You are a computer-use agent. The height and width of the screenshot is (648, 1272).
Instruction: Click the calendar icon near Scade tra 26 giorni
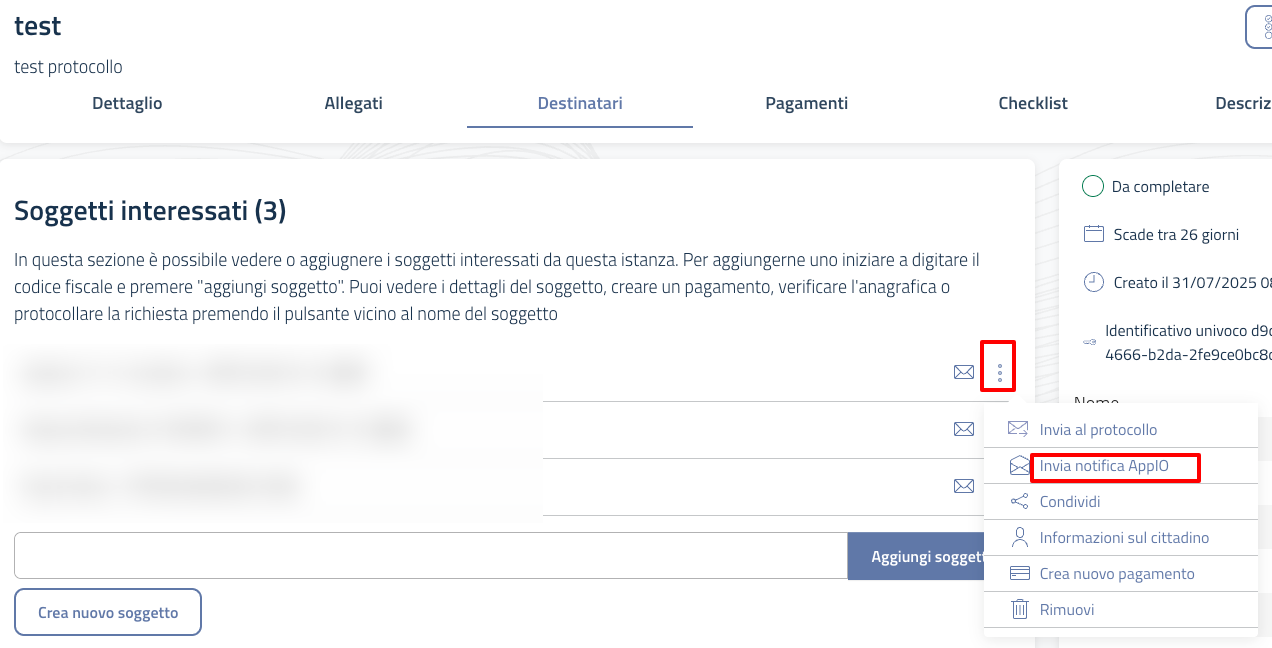click(x=1092, y=234)
